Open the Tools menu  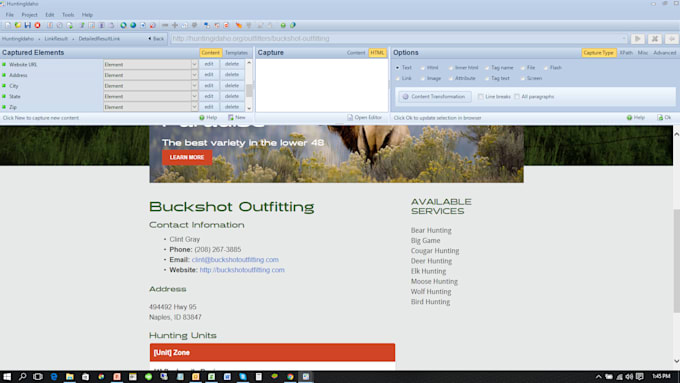point(68,15)
